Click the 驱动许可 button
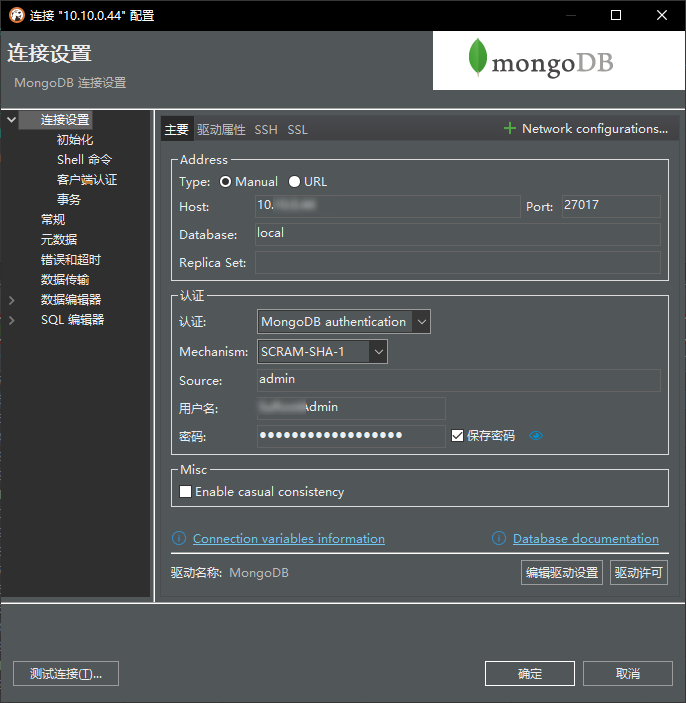This screenshot has width=686, height=703. pyautogui.click(x=638, y=573)
